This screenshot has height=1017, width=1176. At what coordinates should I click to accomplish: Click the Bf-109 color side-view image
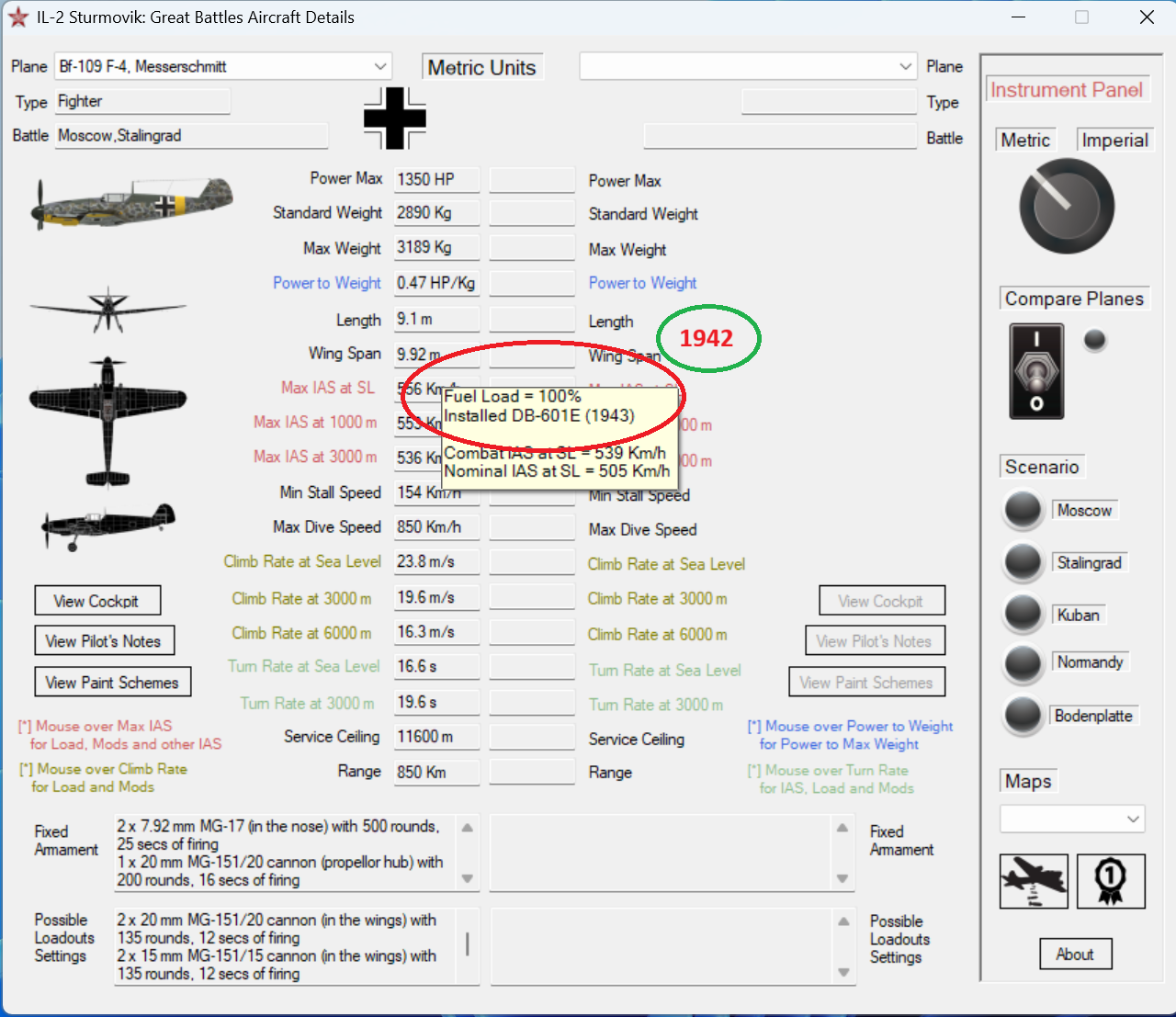(132, 203)
